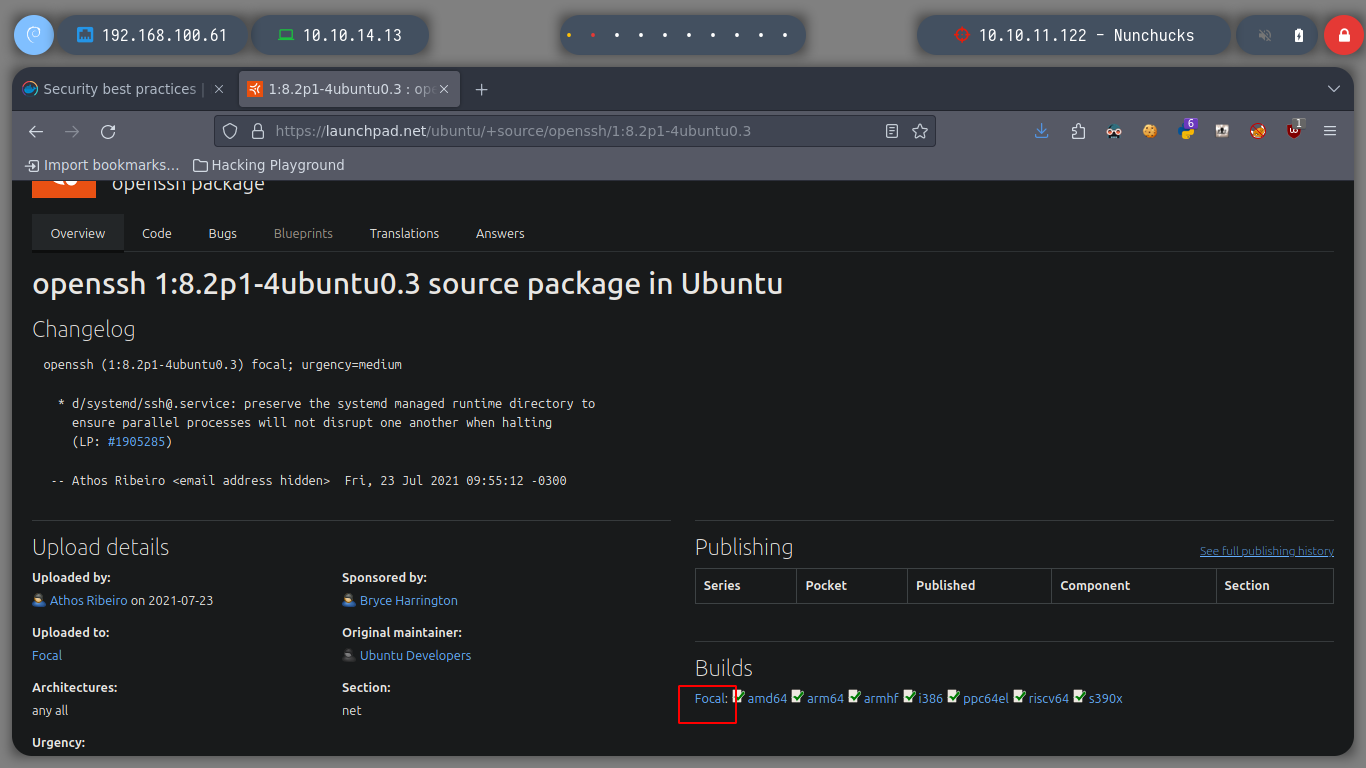Close the 1:8.2p1-4ubuntu0.3 openssh tab
1366x768 pixels.
[x=446, y=89]
